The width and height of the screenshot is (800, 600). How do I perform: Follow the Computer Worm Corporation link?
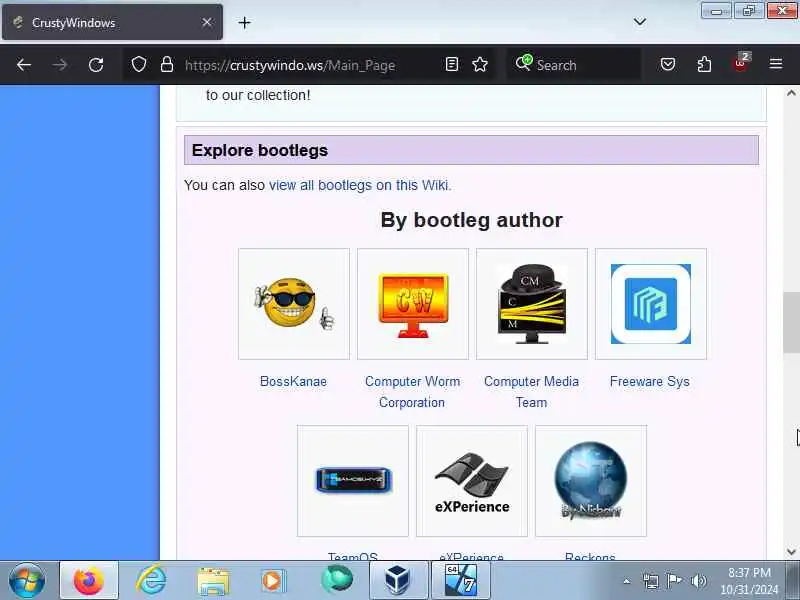pos(412,392)
